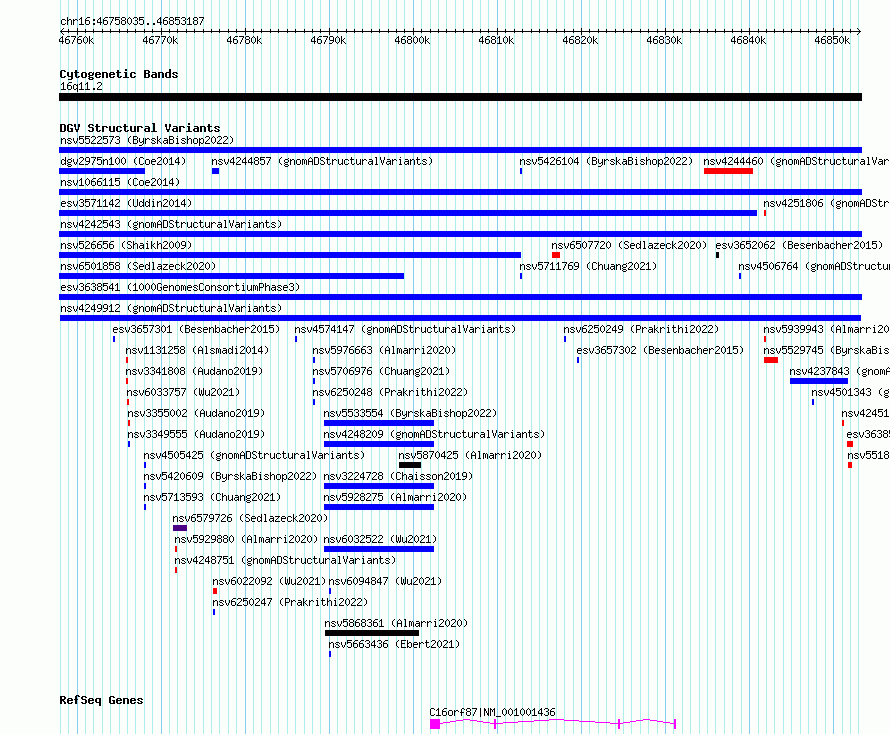
Task: Select the nsv5713593 (Chuang2021) label
Action: click(x=212, y=497)
